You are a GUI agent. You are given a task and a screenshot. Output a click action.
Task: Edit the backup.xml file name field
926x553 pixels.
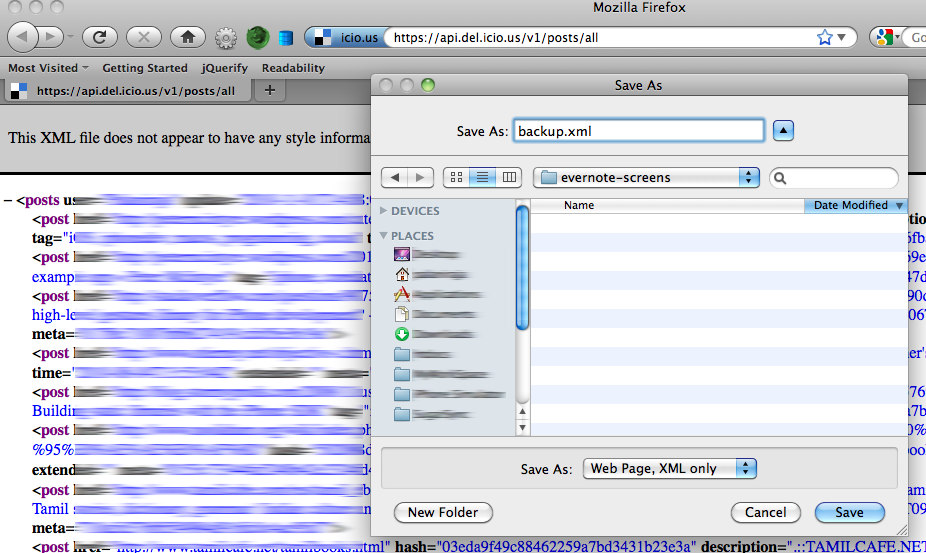click(x=638, y=131)
